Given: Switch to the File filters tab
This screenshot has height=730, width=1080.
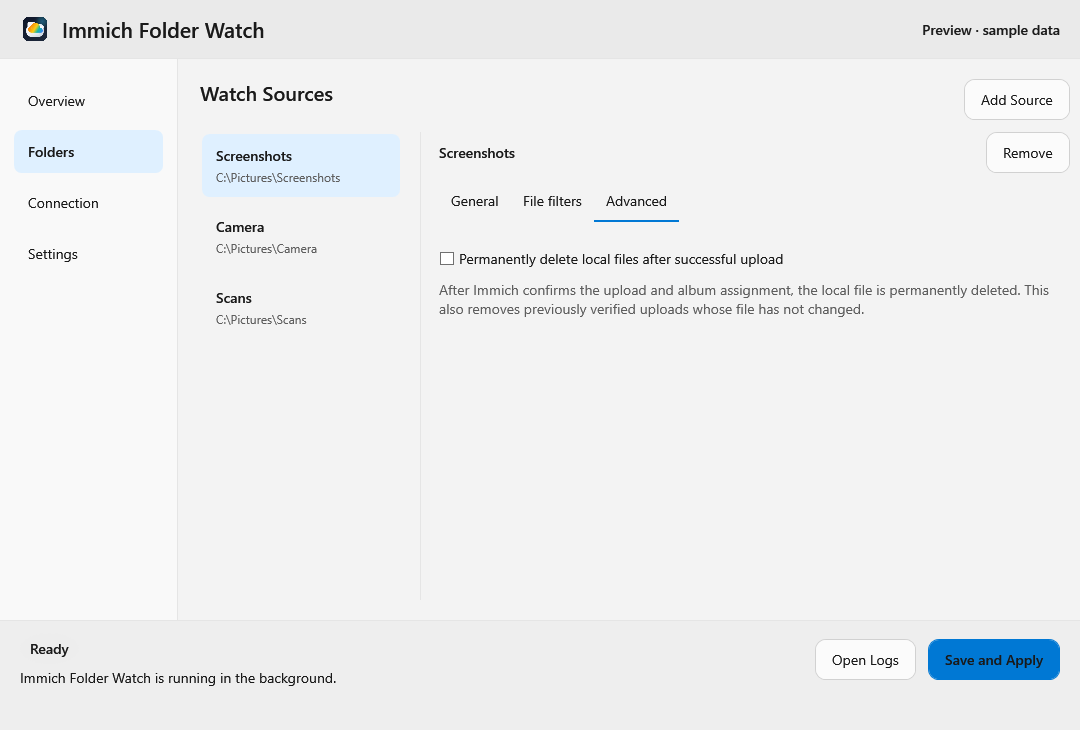Looking at the screenshot, I should pyautogui.click(x=552, y=201).
